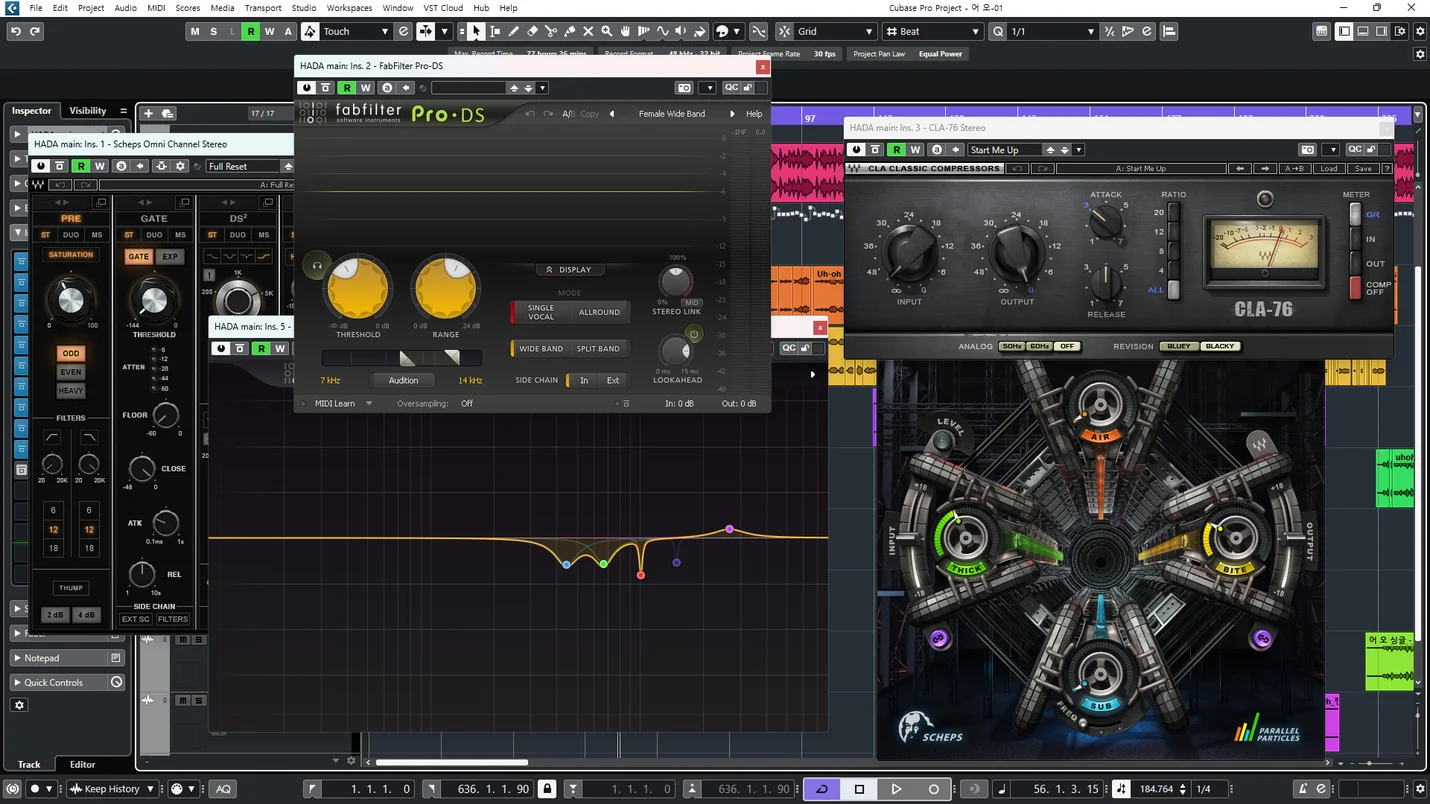Select the Object Selection arrow tool
The image size is (1430, 804).
pos(476,31)
